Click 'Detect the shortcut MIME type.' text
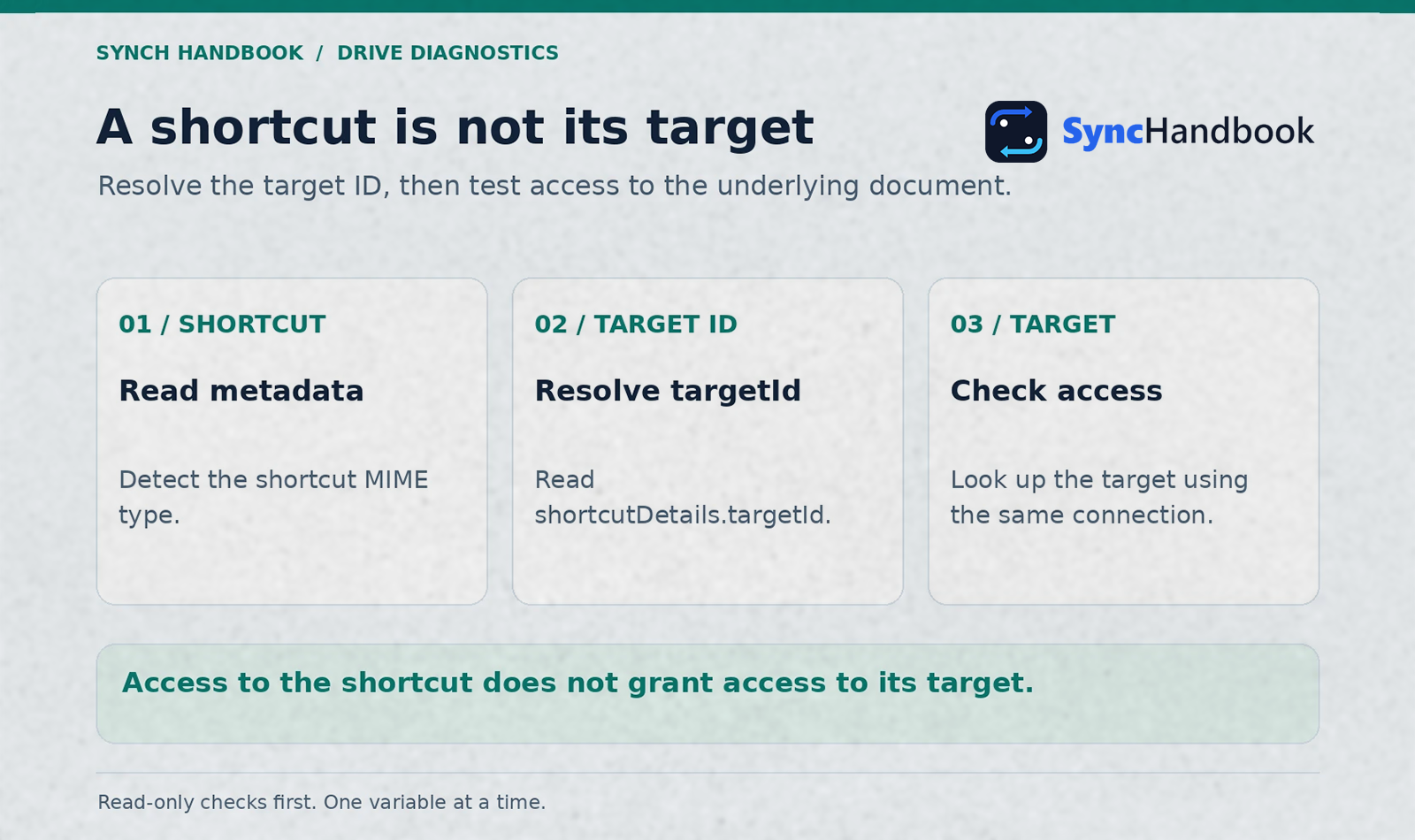1415x840 pixels. [273, 497]
